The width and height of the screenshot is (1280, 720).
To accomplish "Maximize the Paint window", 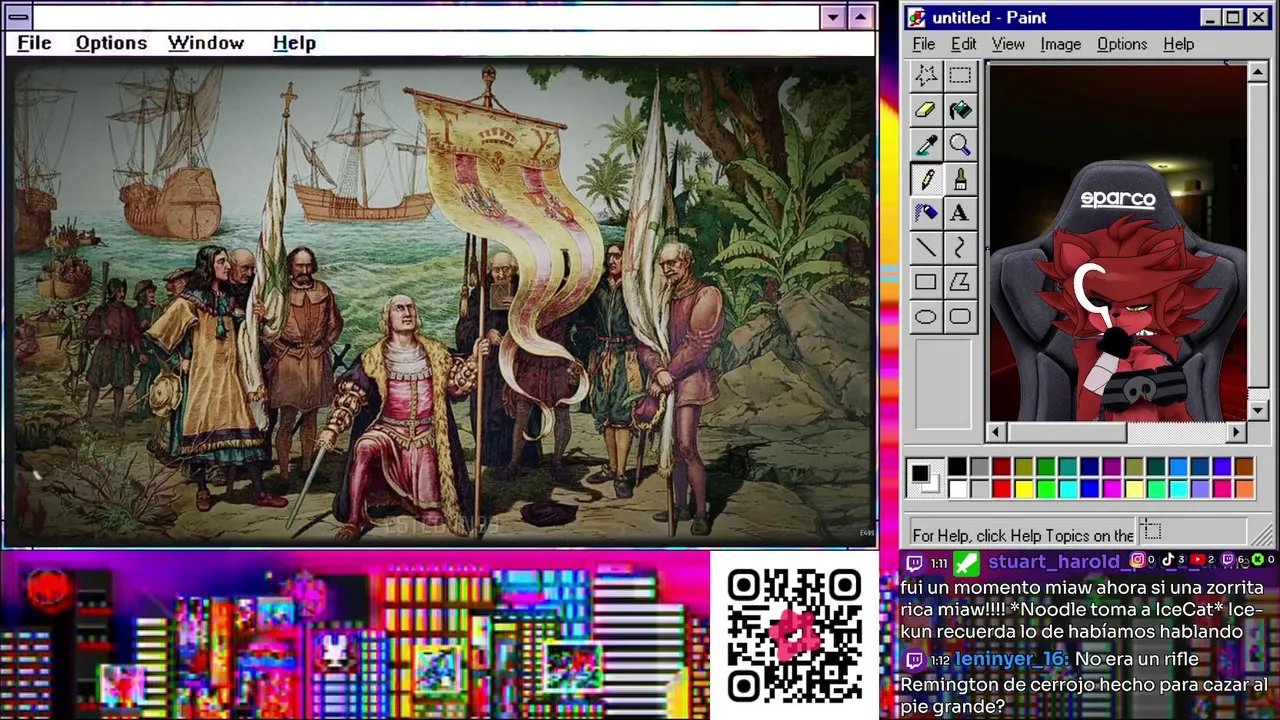I will [x=1232, y=17].
